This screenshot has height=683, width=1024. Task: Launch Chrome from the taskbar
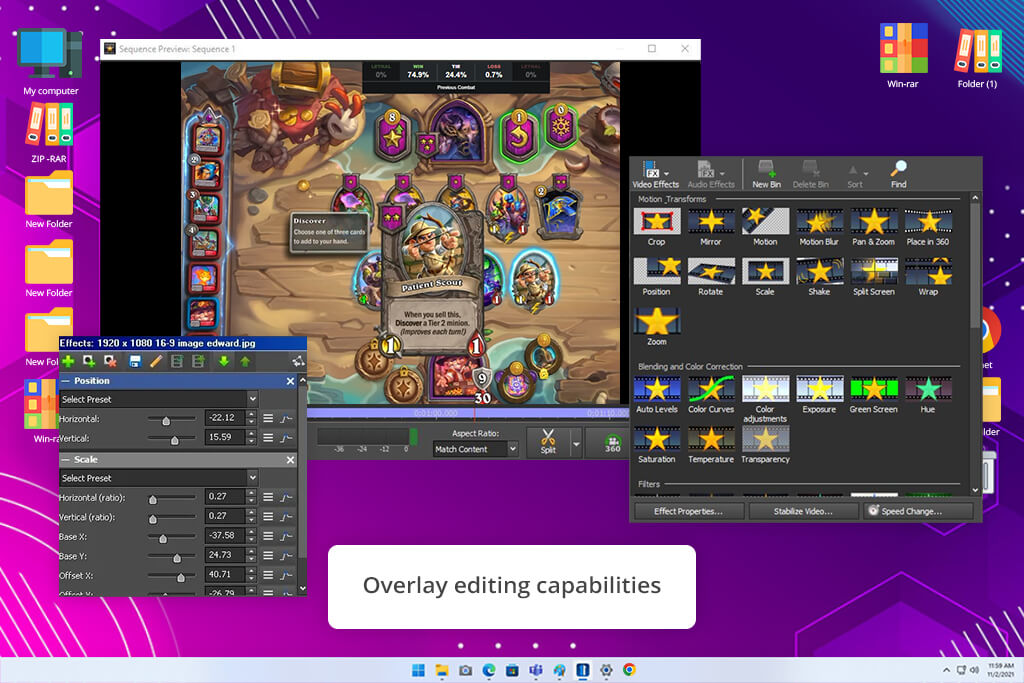[x=629, y=670]
